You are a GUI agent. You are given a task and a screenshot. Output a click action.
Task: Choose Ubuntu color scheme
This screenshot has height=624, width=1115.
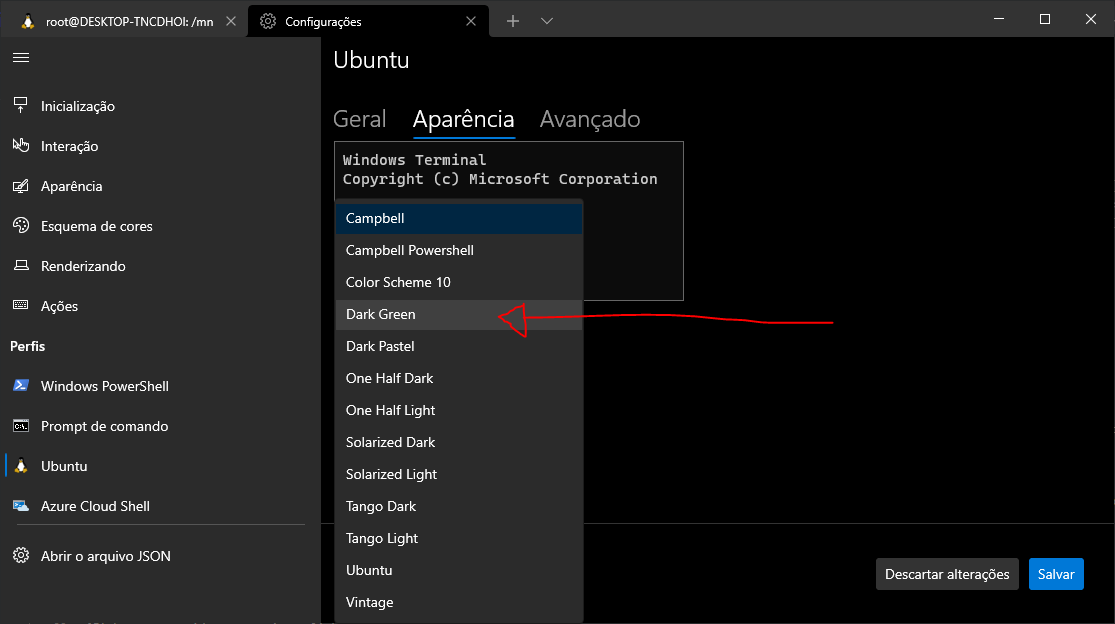459,570
